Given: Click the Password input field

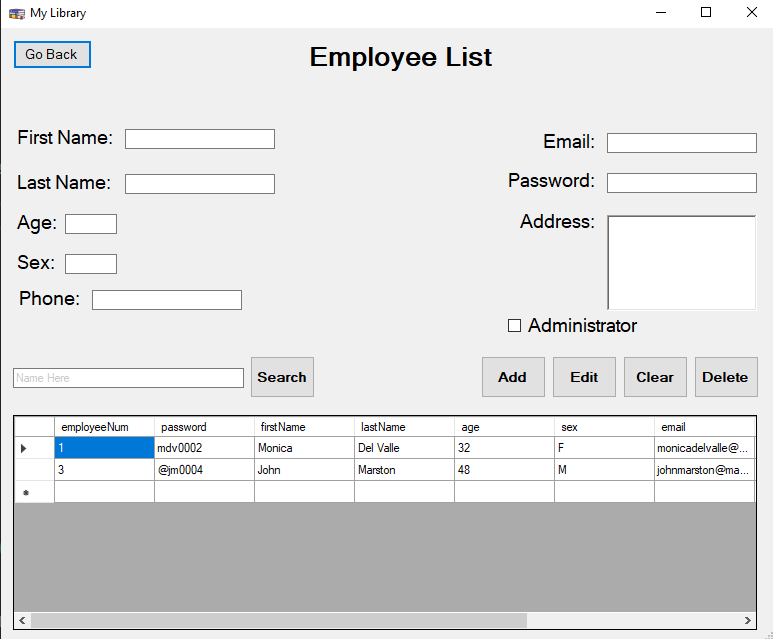Looking at the screenshot, I should (x=682, y=183).
